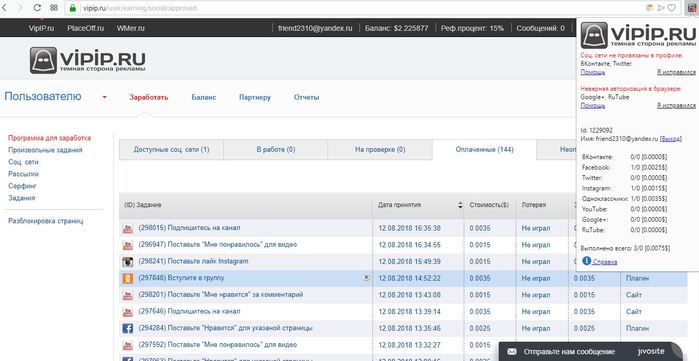Open the Отправьте нам сообщение chat bar

pyautogui.click(x=590, y=352)
